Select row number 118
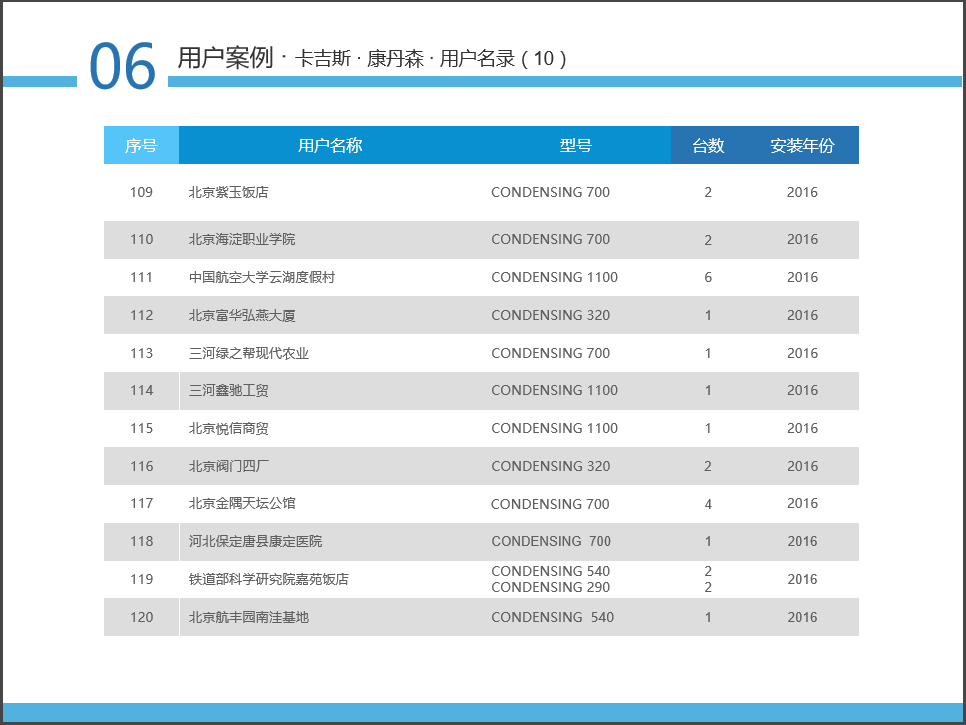This screenshot has width=966, height=725. [141, 541]
